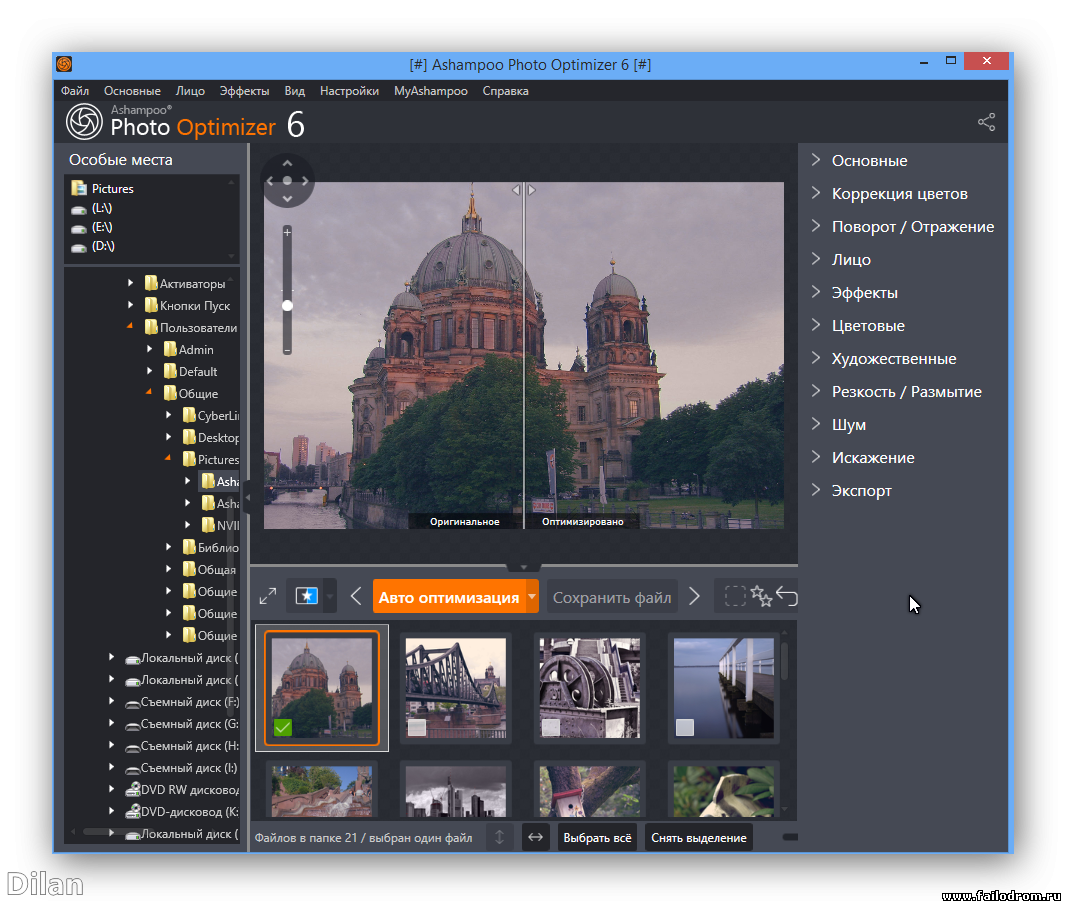Expand the Активаторы folder
Image resolution: width=1066 pixels, height=906 pixels.
tap(131, 283)
